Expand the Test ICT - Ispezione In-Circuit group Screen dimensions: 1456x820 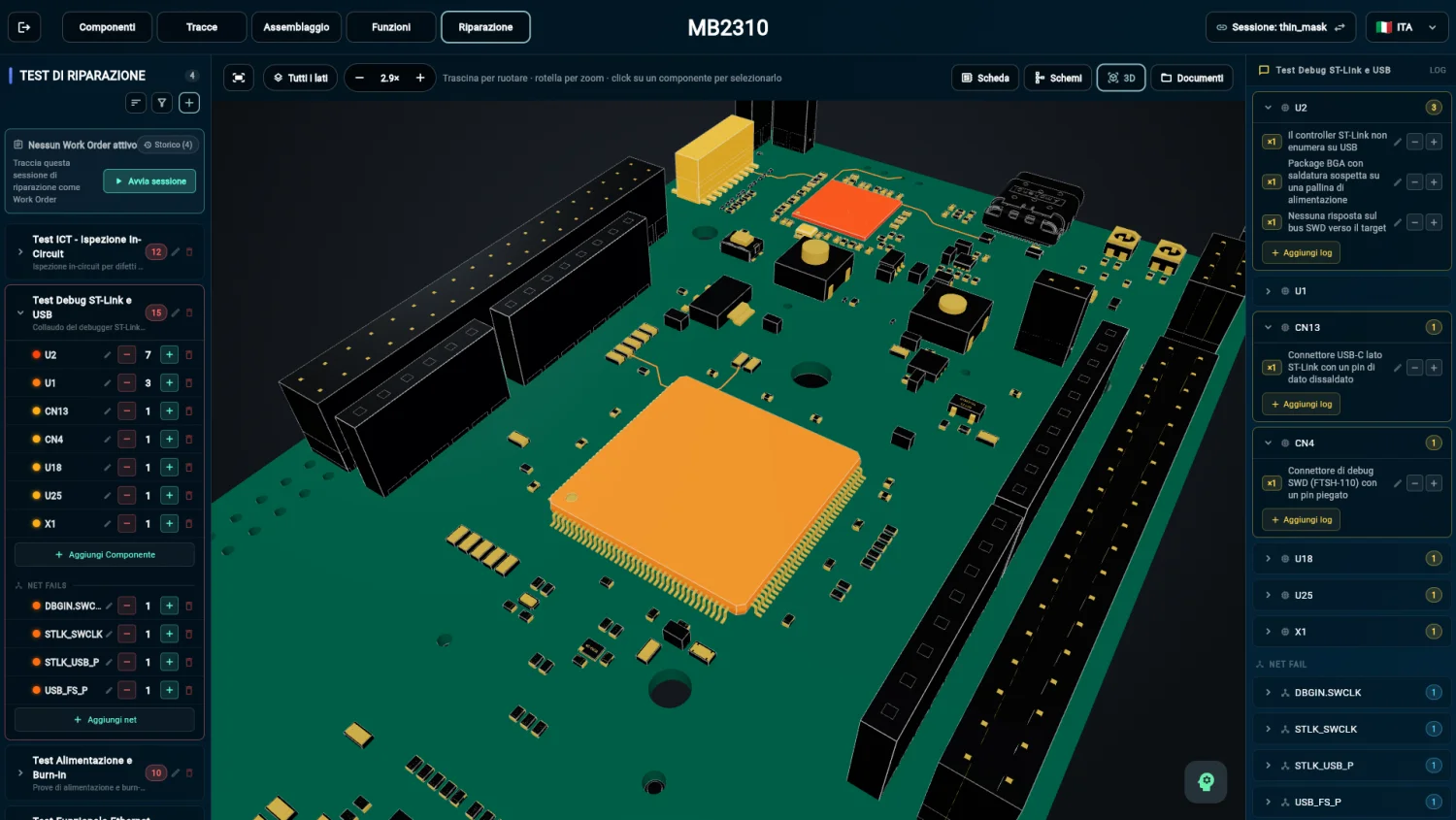point(20,252)
